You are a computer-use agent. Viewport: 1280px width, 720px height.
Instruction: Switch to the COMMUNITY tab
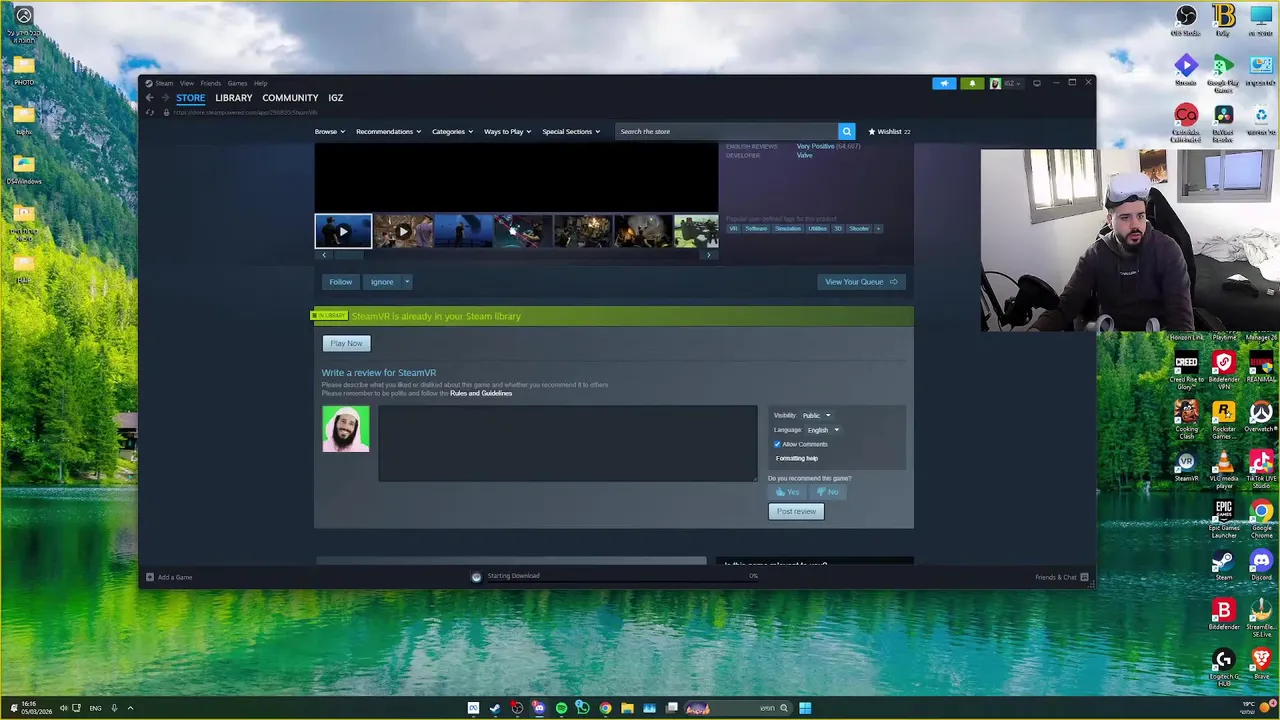point(290,98)
